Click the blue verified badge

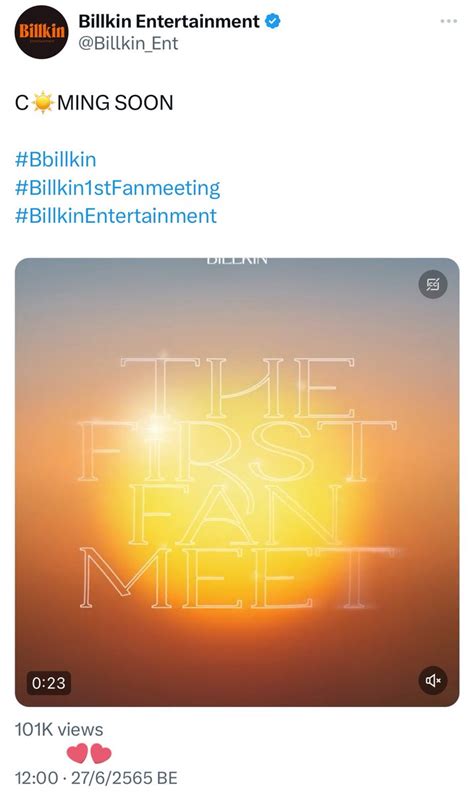[x=273, y=21]
